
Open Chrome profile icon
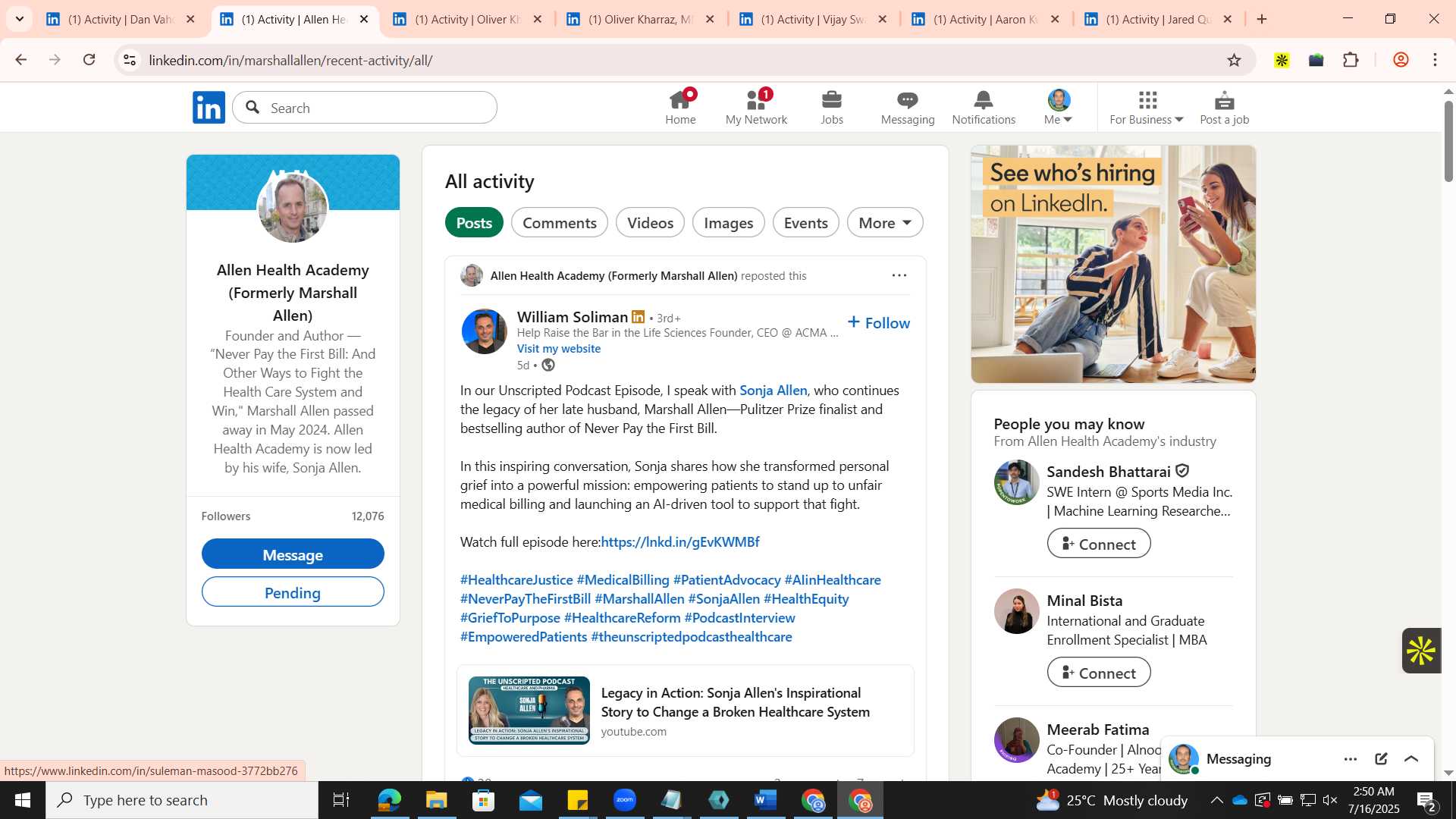coord(1401,60)
